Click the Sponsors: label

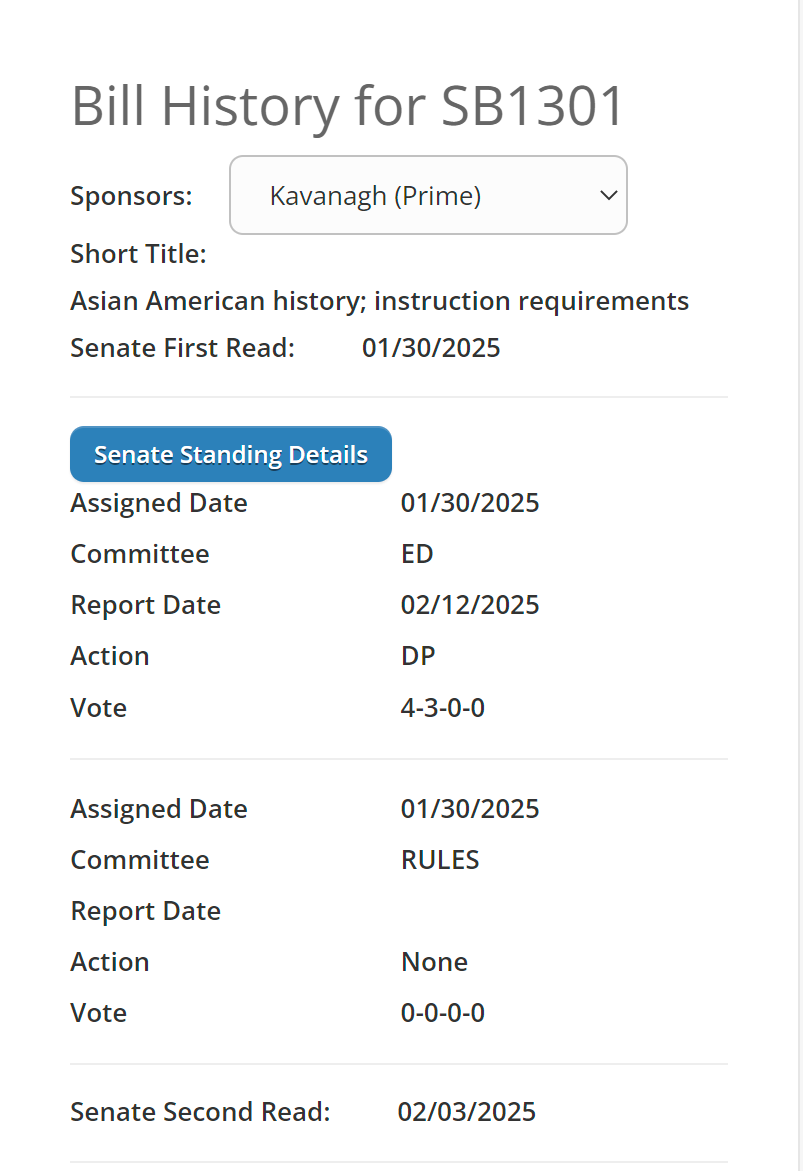pos(131,196)
